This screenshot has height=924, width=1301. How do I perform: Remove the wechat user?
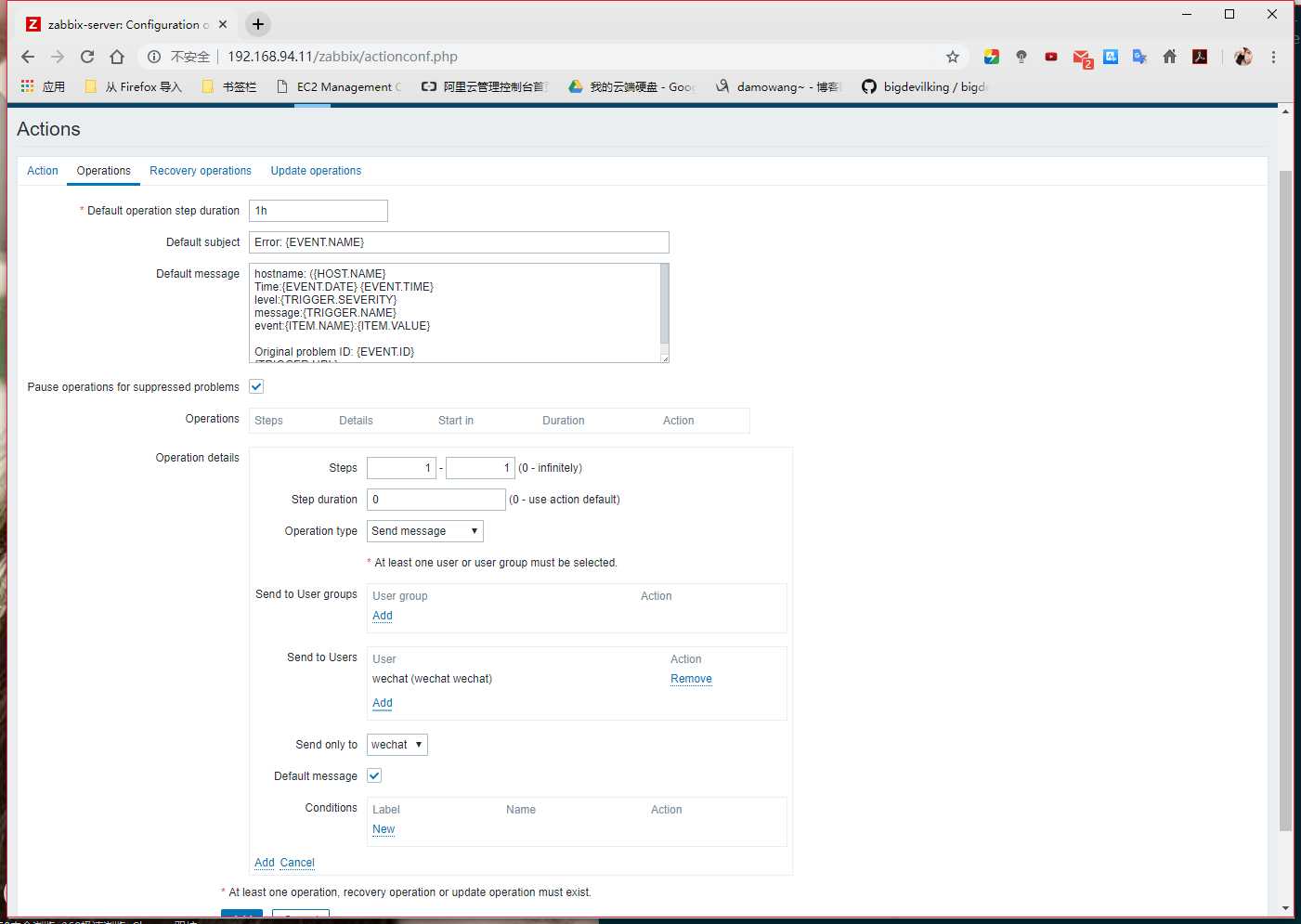(x=692, y=679)
